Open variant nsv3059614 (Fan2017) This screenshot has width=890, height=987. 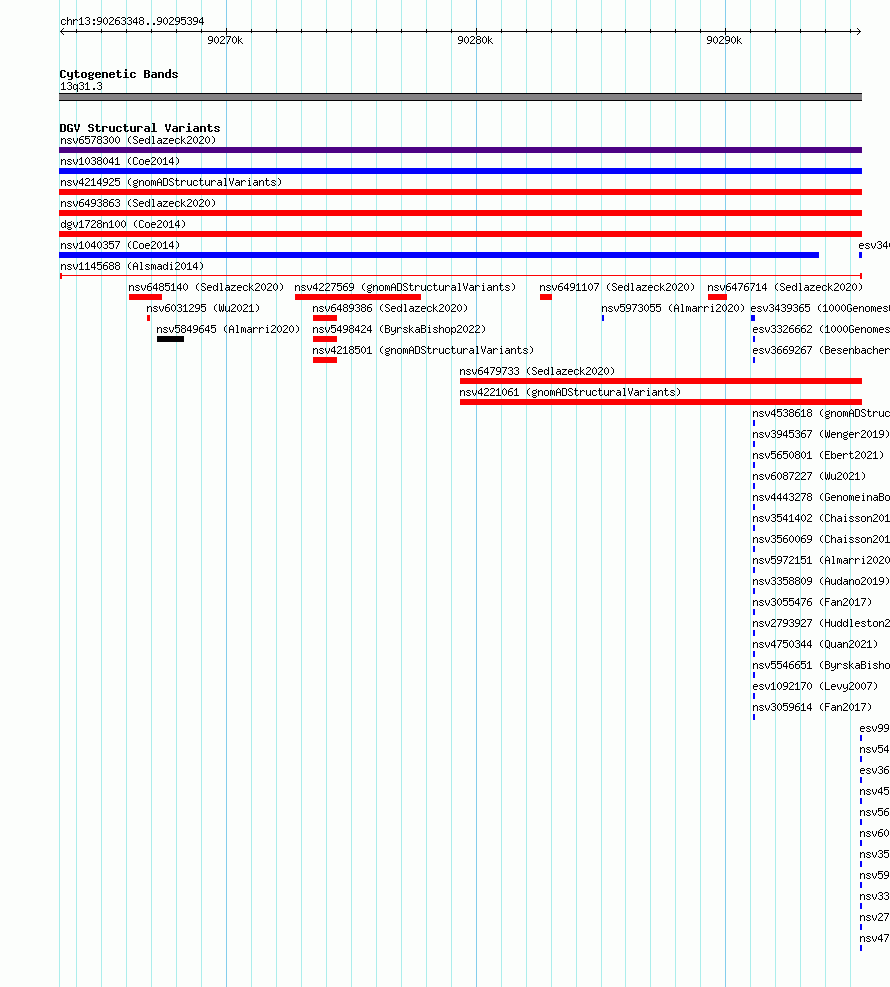pos(812,707)
